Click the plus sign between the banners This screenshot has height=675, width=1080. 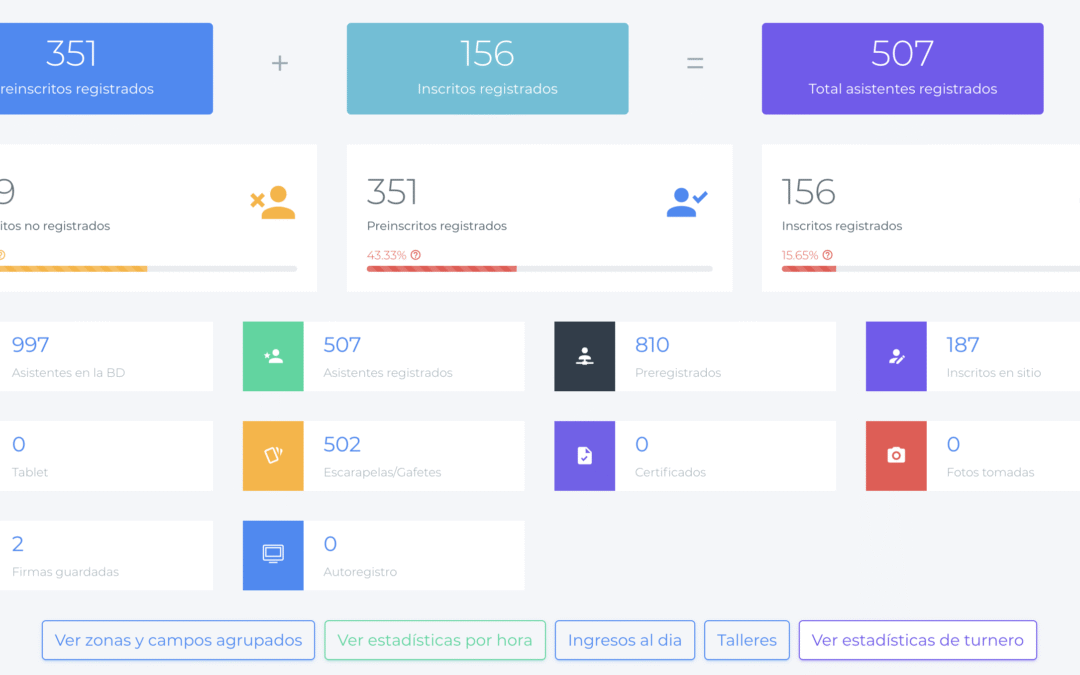click(x=280, y=63)
